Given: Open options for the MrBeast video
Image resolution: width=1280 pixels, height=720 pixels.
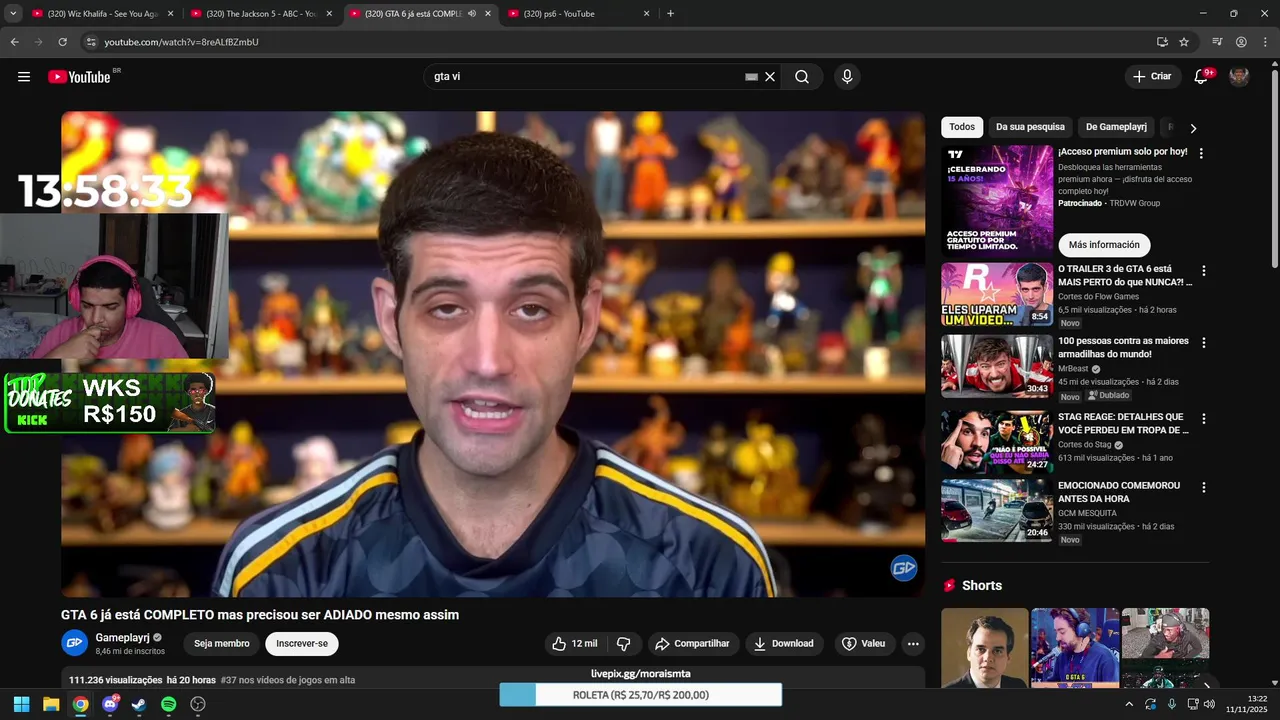Looking at the screenshot, I should tap(1204, 343).
